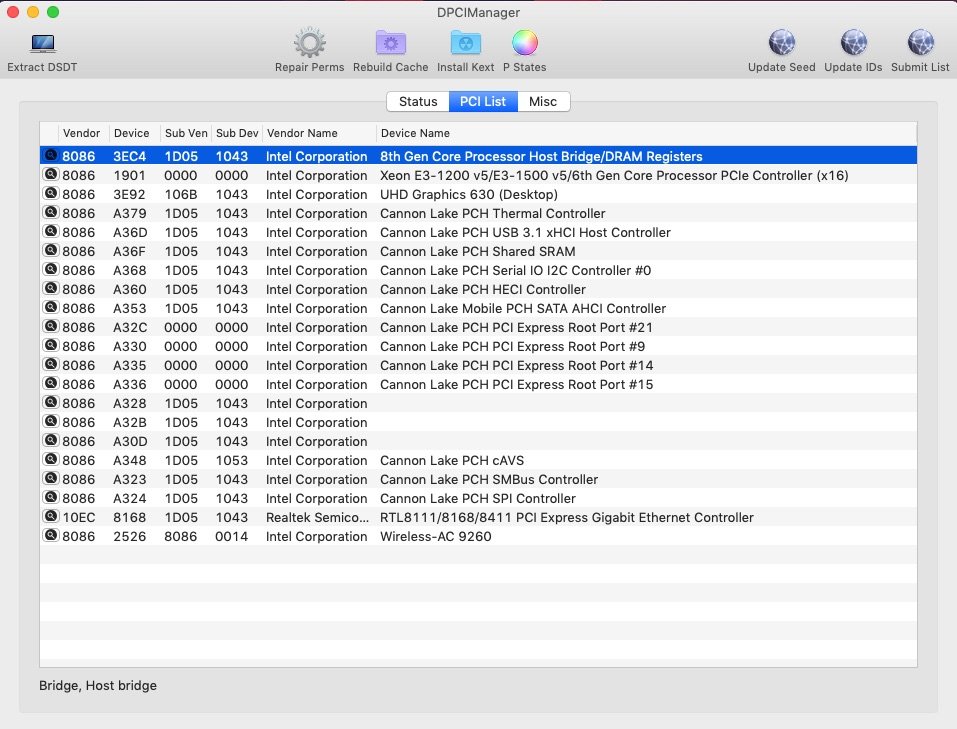Screen dimensions: 957x729
Task: Click lookup icon for device A30D row
Action: point(51,440)
